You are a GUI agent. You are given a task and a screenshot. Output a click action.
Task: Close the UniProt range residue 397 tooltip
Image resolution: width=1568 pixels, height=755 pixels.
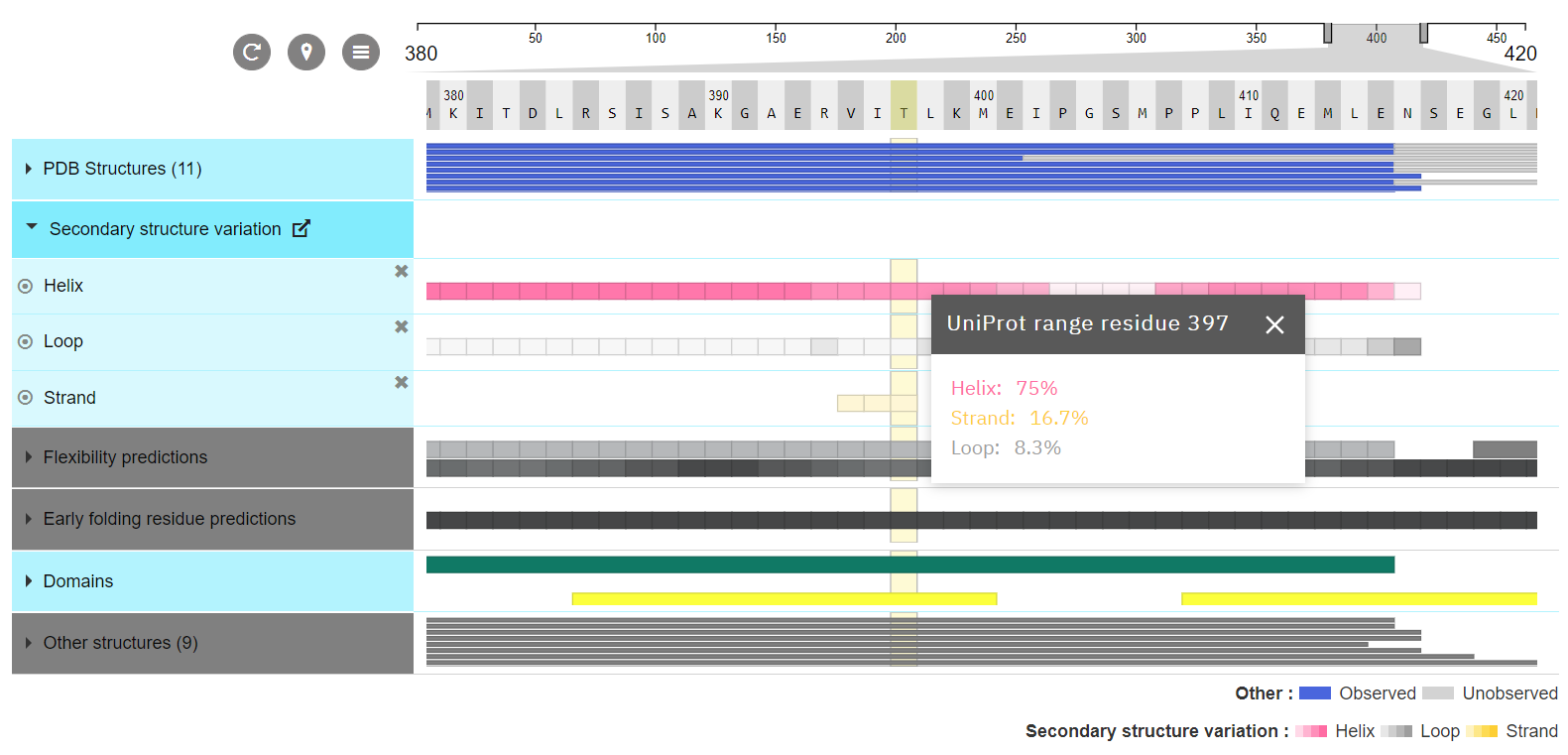click(1274, 324)
